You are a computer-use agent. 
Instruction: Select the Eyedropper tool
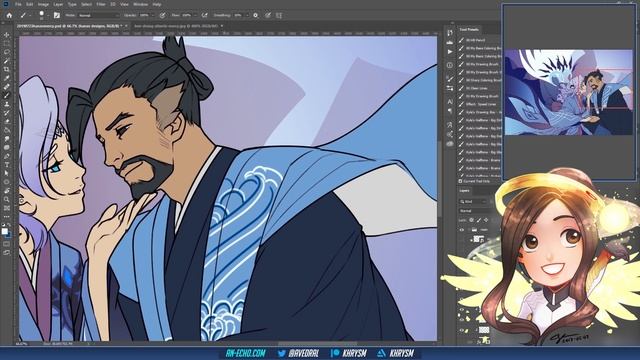7,78
